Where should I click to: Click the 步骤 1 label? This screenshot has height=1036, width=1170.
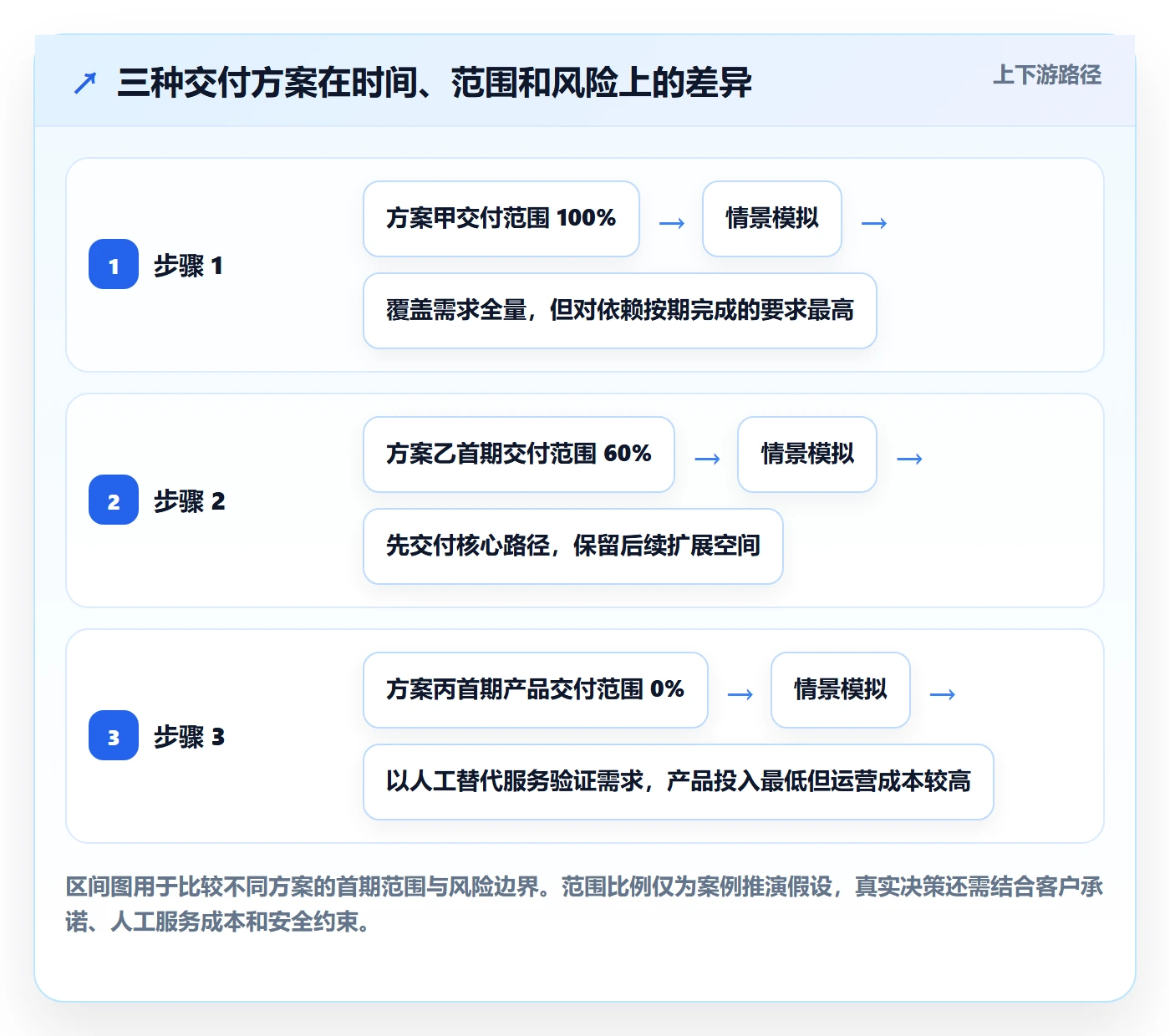(188, 266)
